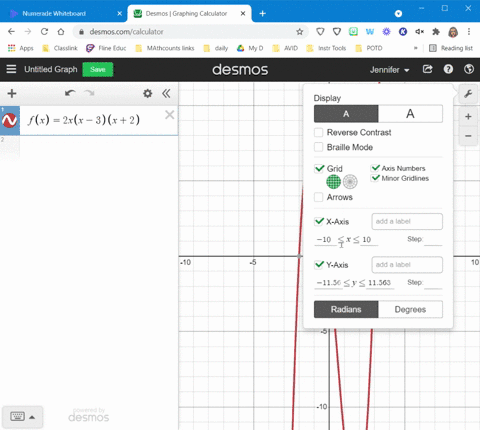This screenshot has height=430, width=480.
Task: Open Chrome three-dot menu
Action: pyautogui.click(x=469, y=32)
